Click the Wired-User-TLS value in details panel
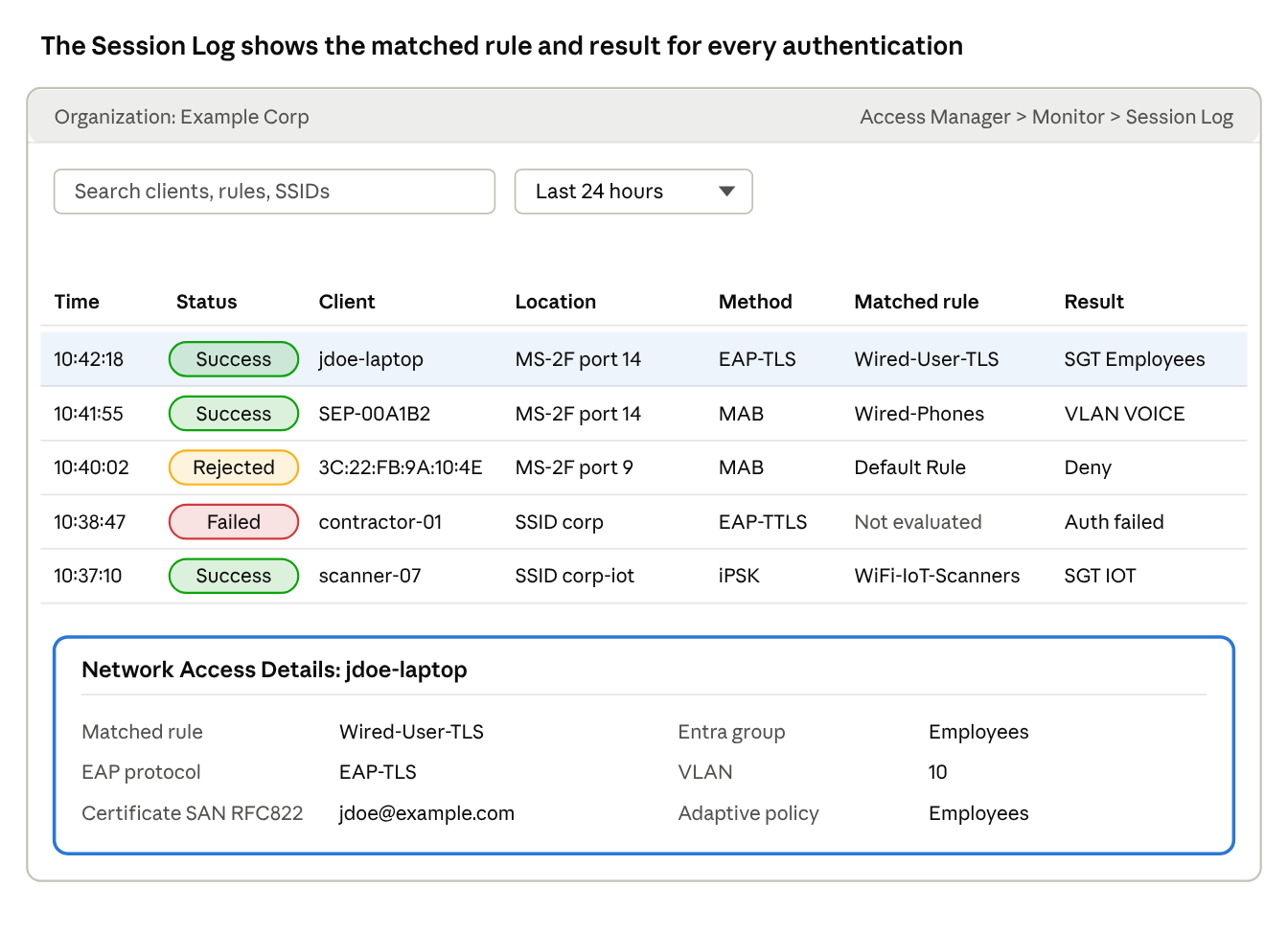1288x933 pixels. tap(411, 732)
